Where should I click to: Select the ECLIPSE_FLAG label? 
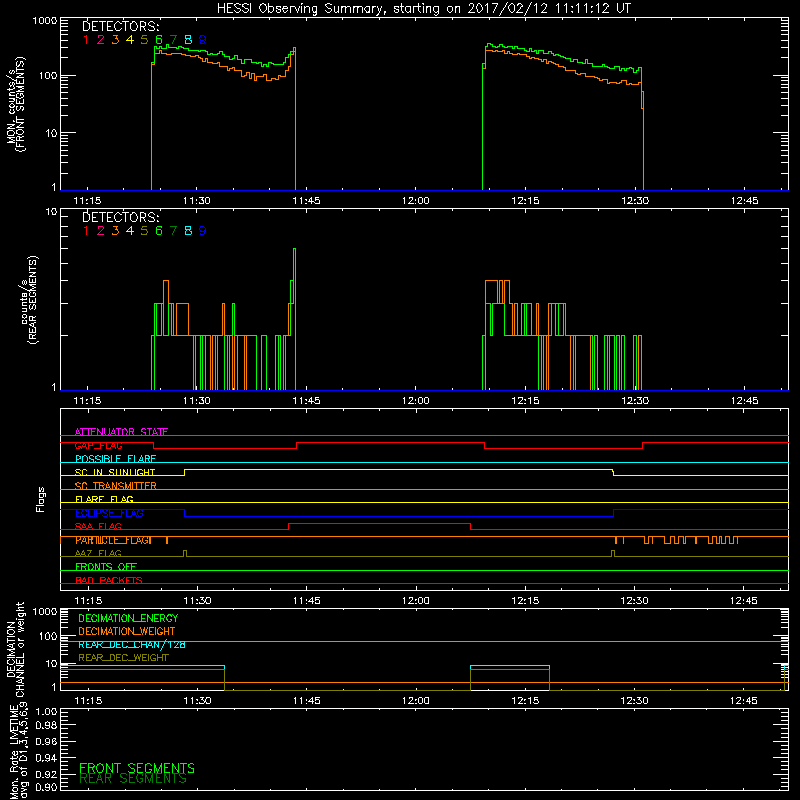point(109,513)
